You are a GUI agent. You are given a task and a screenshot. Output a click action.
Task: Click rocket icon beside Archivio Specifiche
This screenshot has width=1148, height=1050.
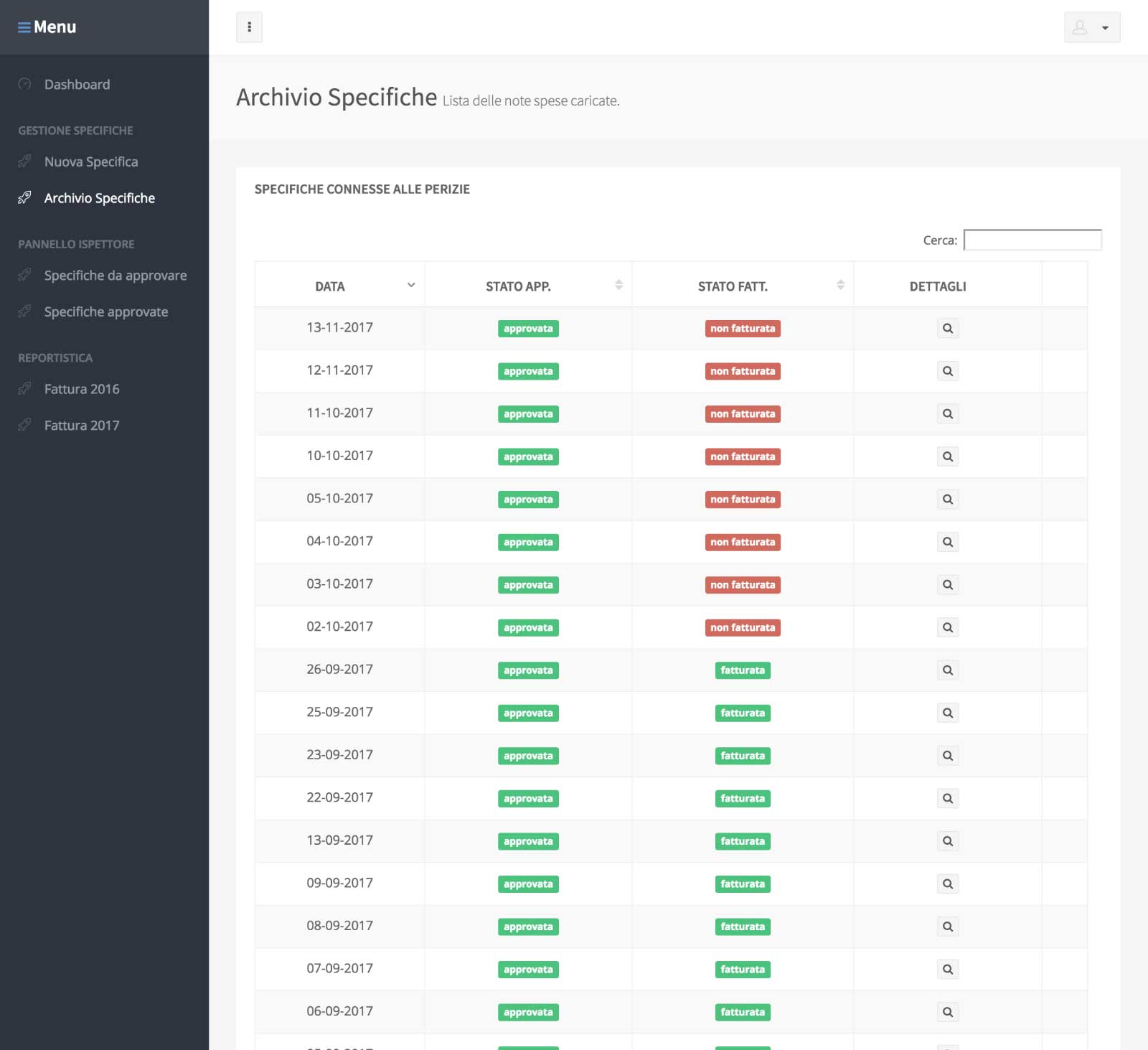[x=24, y=197]
